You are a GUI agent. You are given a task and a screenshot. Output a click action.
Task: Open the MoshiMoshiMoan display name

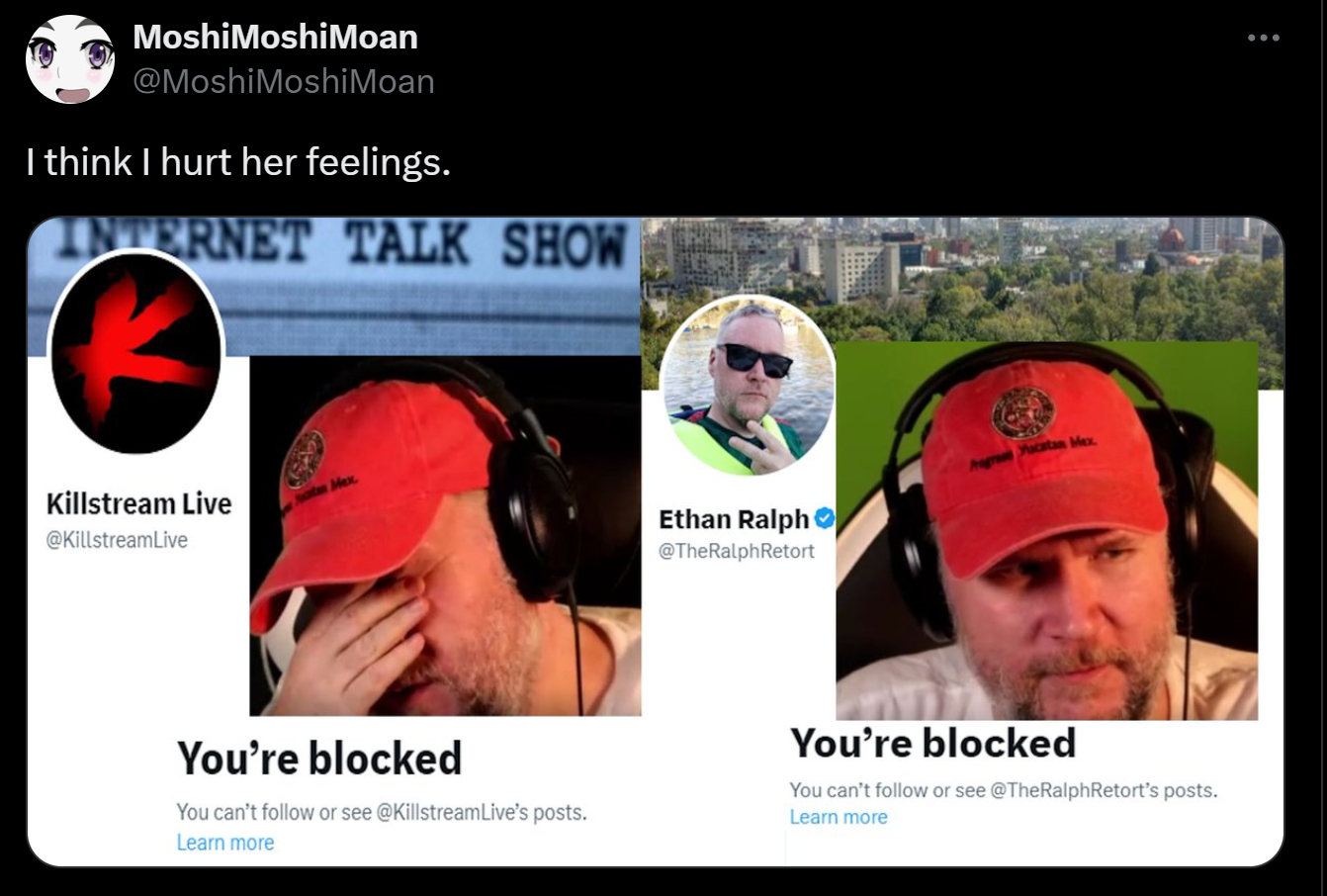coord(275,38)
